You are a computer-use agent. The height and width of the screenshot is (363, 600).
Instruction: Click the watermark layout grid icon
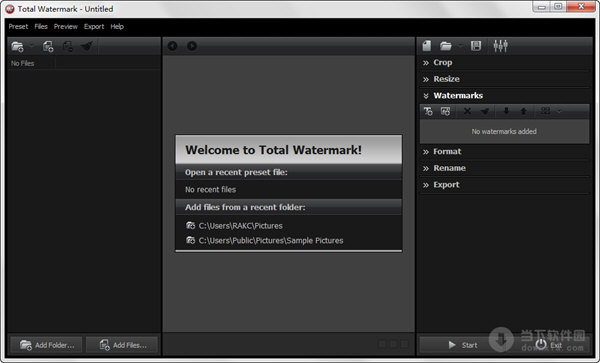(x=545, y=111)
